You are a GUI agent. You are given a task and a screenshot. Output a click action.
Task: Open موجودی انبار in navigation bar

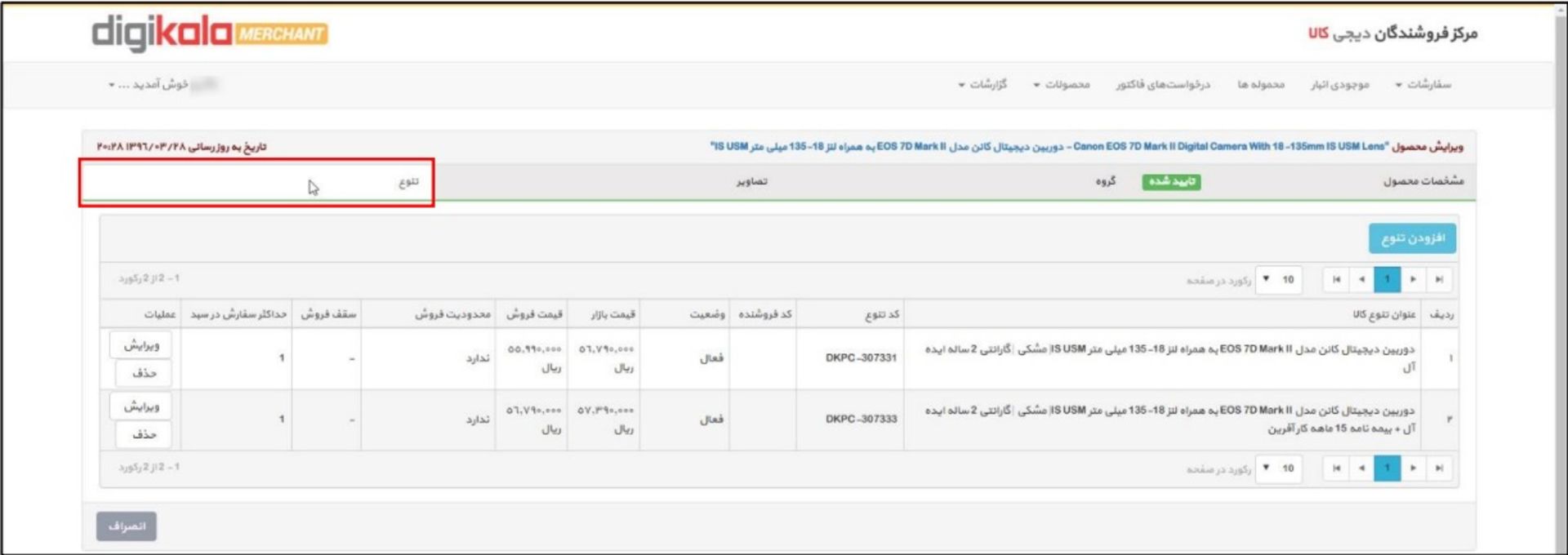tap(1340, 84)
